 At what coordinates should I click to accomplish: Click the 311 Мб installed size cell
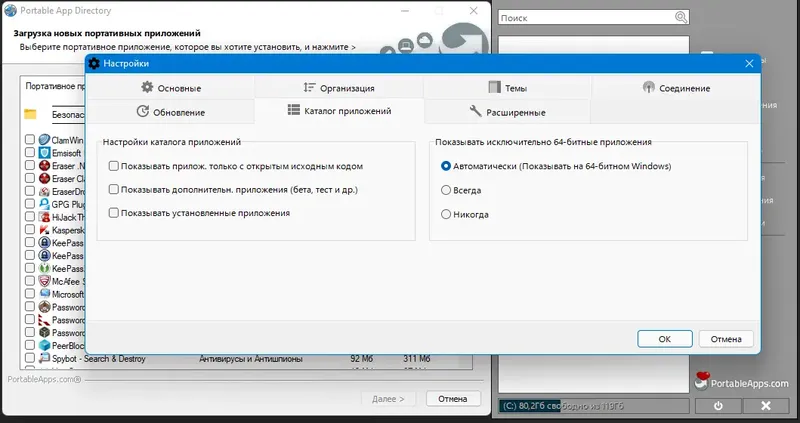pos(416,359)
